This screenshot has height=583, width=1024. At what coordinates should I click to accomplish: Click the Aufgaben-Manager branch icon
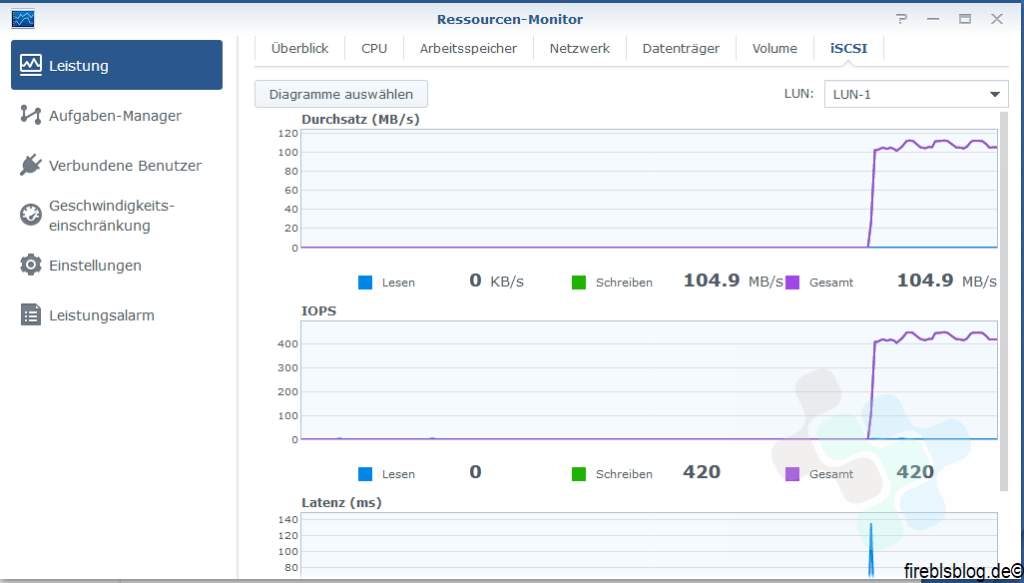(31, 115)
